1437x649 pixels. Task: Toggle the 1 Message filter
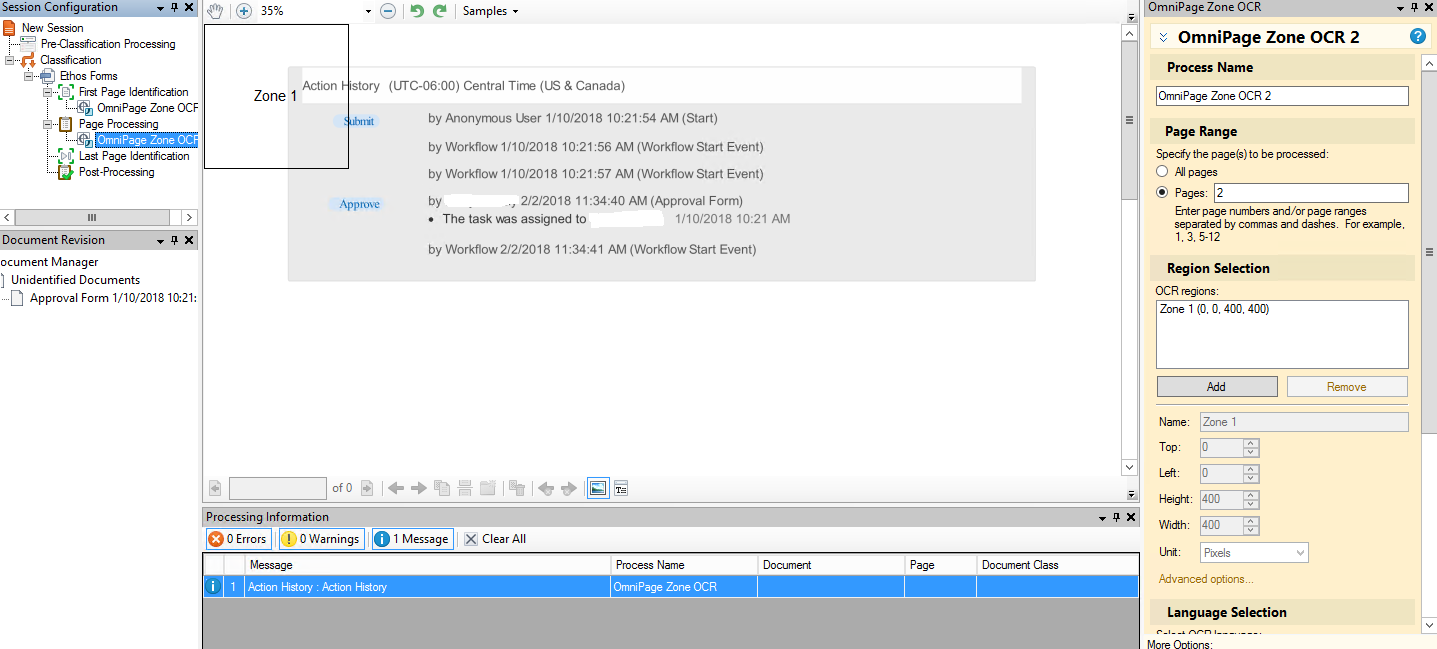[x=412, y=539]
